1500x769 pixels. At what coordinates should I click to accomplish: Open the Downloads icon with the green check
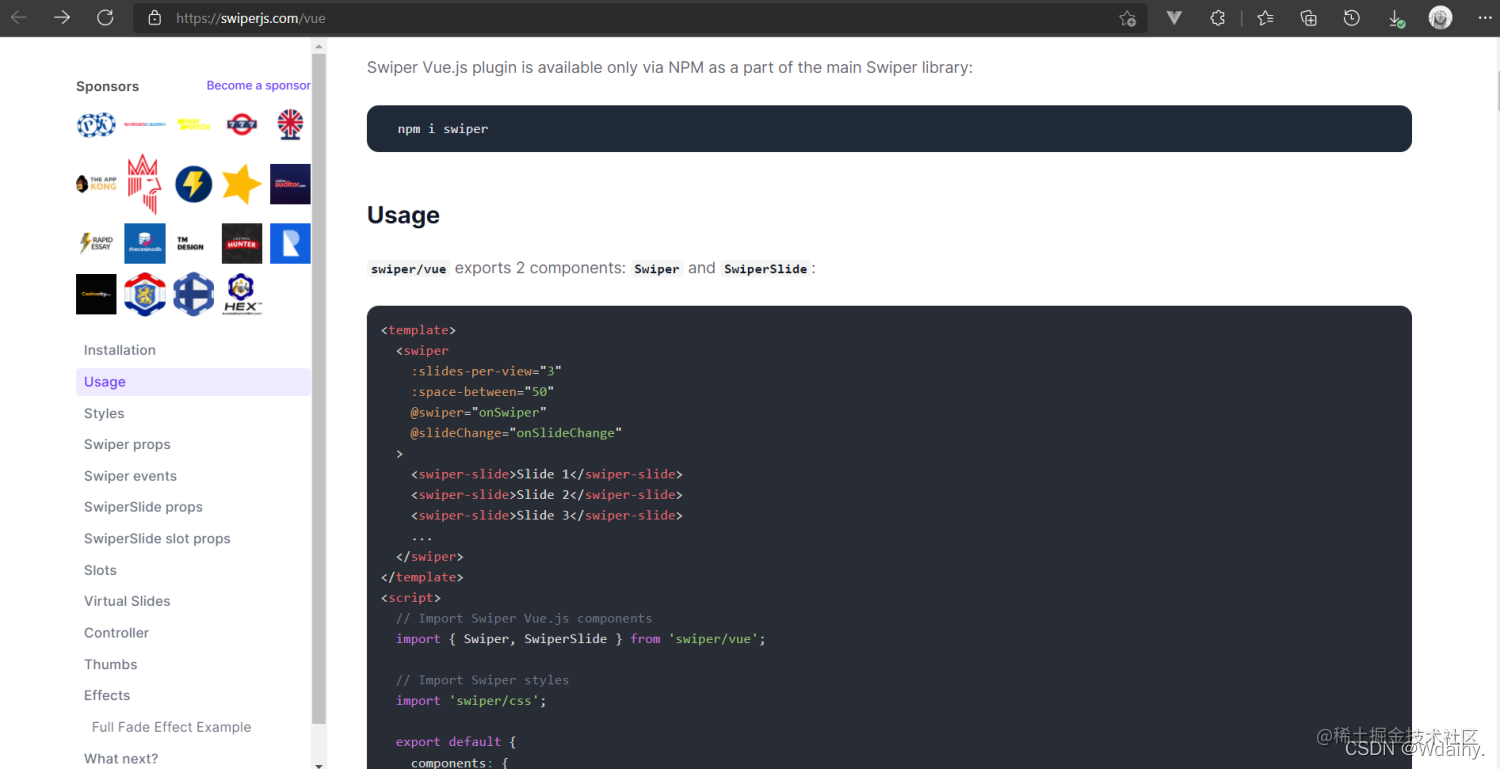click(1396, 18)
